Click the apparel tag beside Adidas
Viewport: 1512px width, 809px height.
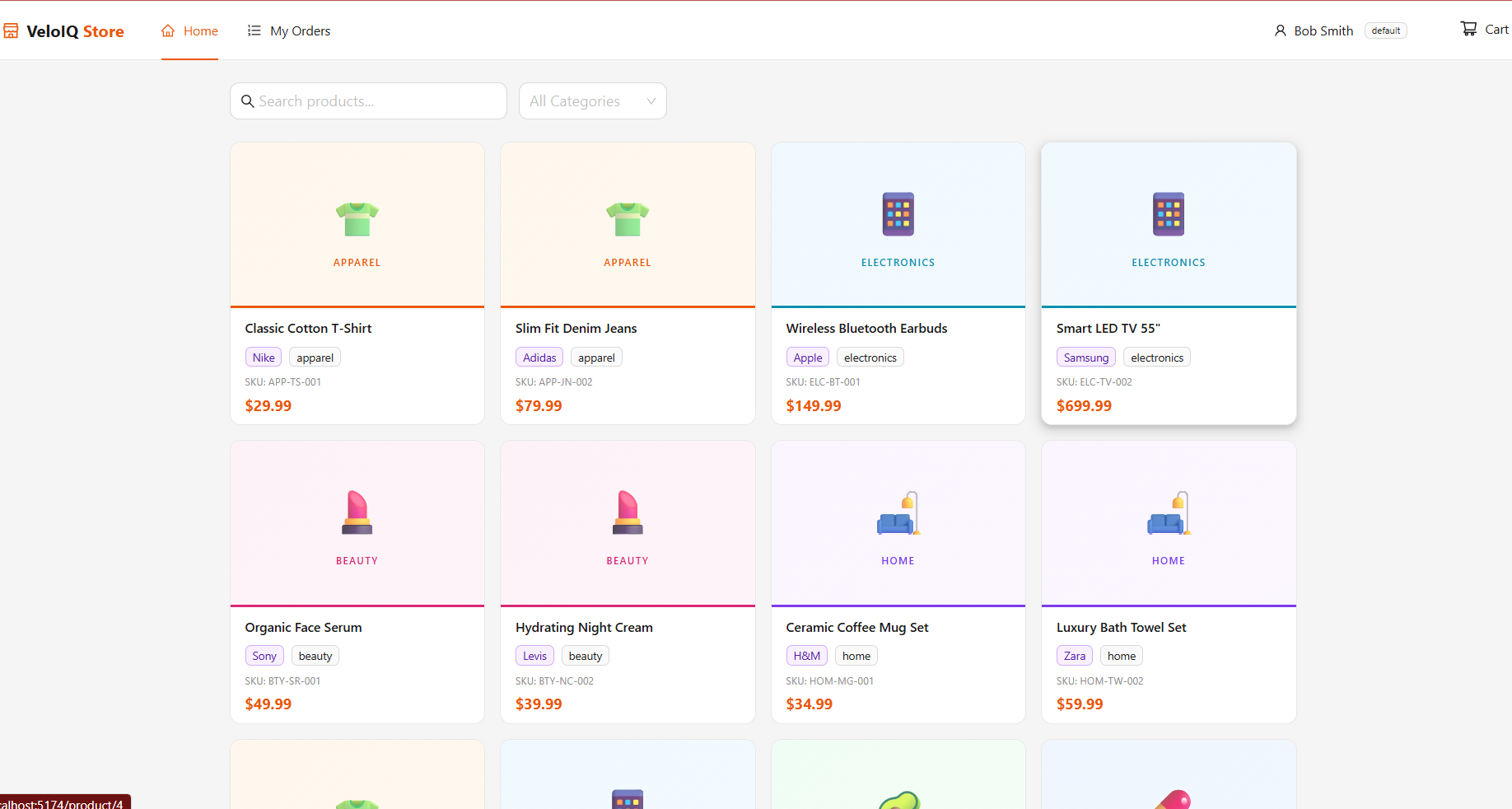point(596,358)
